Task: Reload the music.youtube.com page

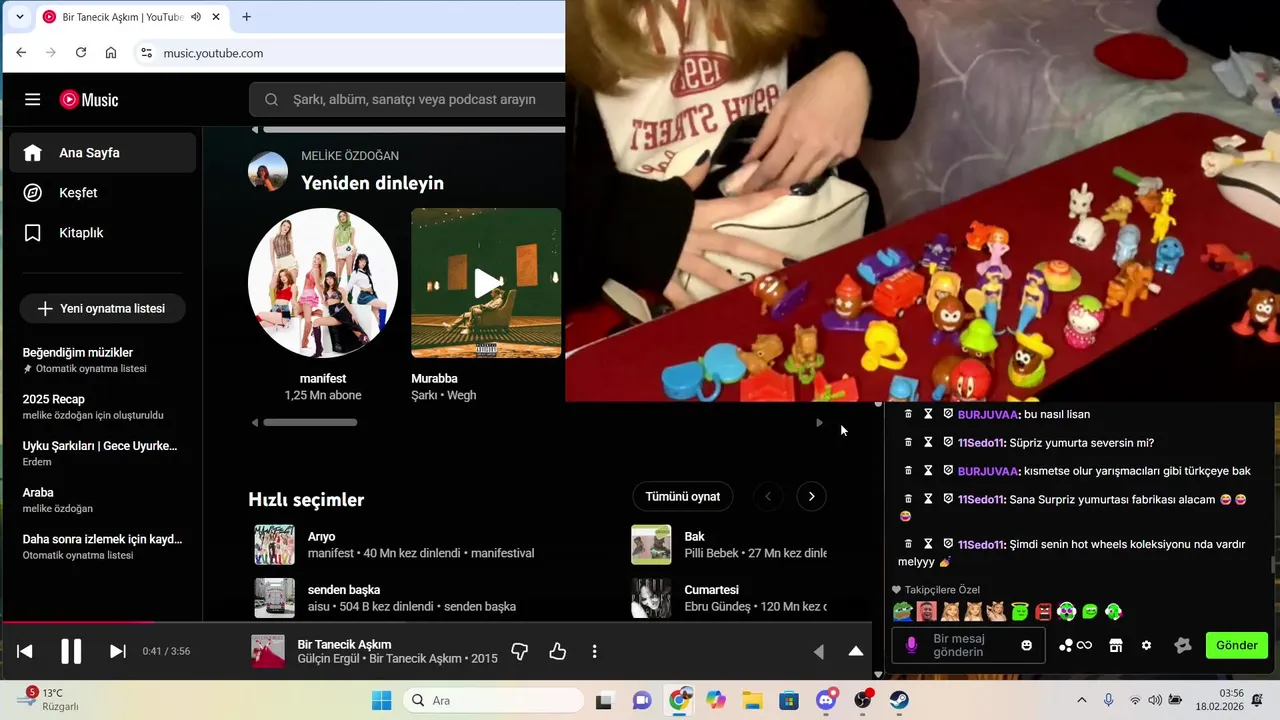Action: tap(81, 53)
